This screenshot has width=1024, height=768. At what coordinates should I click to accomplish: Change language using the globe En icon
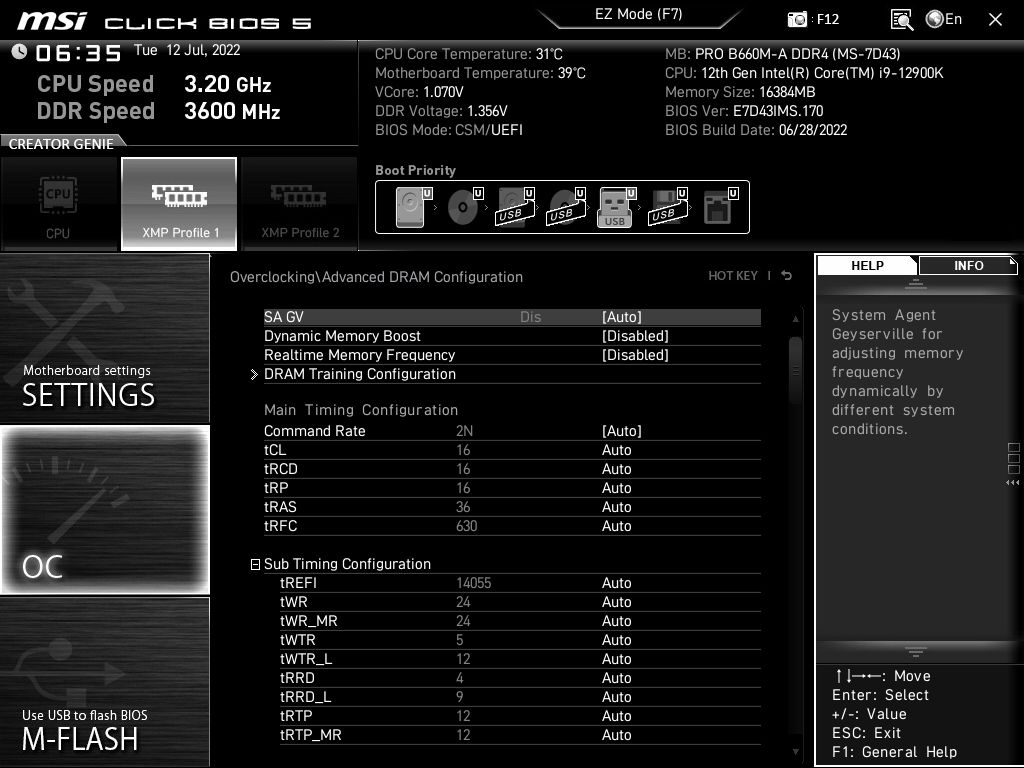(944, 19)
